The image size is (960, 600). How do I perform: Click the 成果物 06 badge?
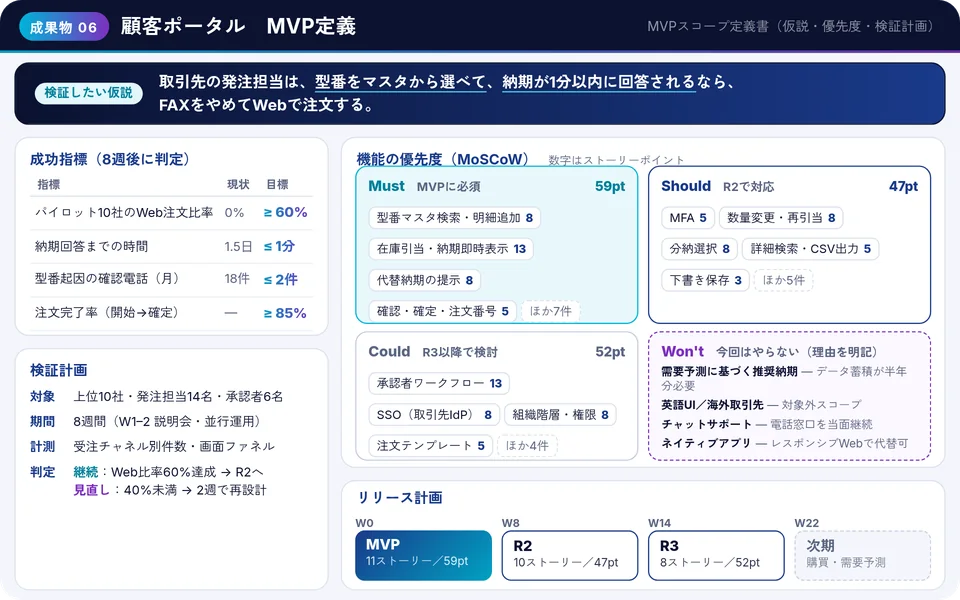coord(64,27)
